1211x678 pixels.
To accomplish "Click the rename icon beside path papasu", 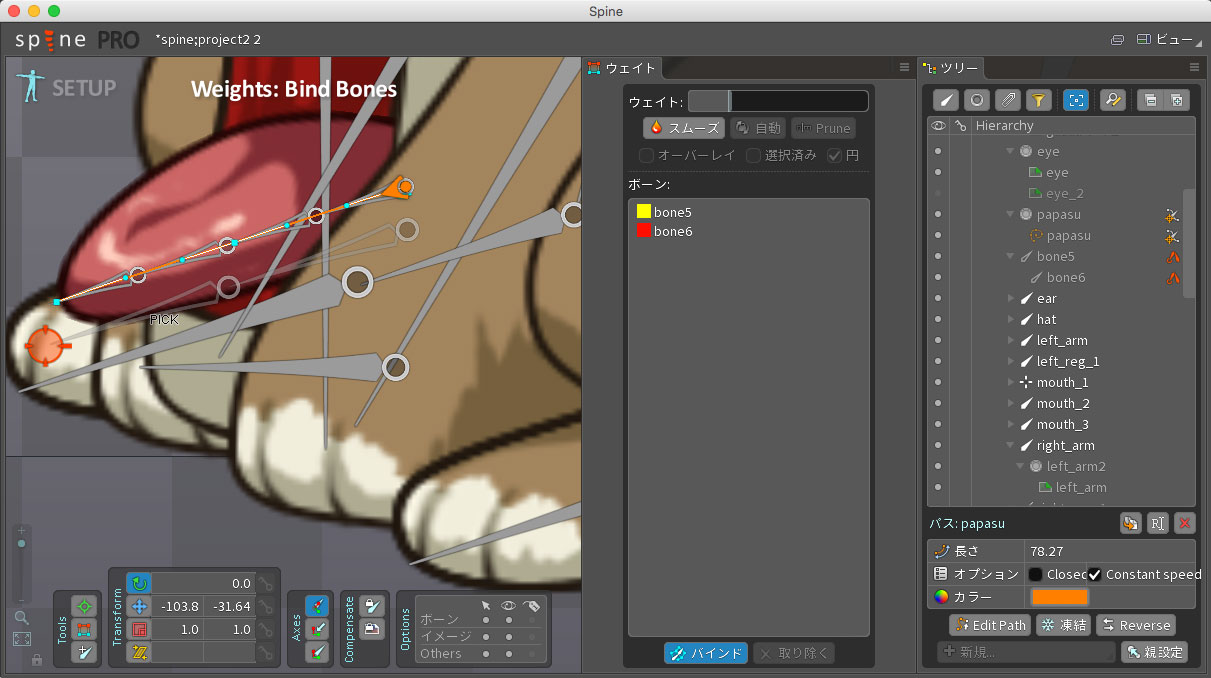I will [1157, 523].
